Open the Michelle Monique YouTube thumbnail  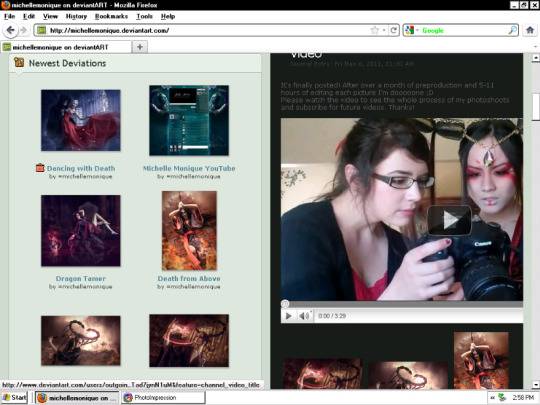click(x=189, y=120)
